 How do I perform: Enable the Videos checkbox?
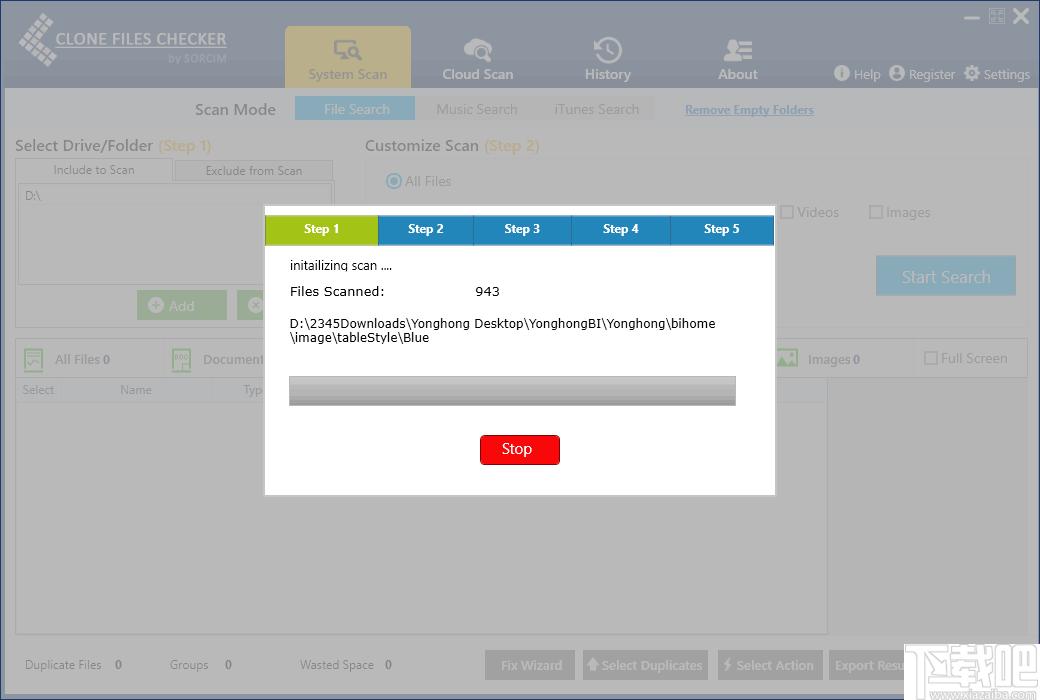tap(787, 212)
